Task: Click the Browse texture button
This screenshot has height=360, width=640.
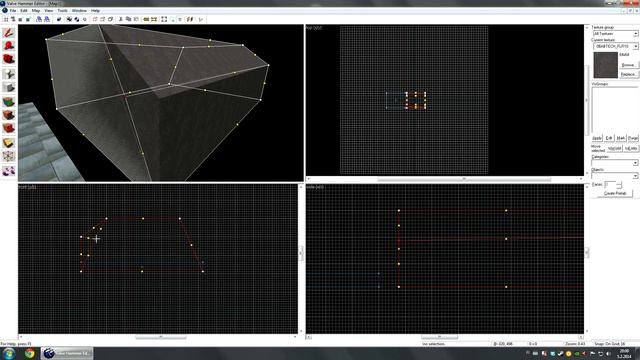Action: (628, 65)
